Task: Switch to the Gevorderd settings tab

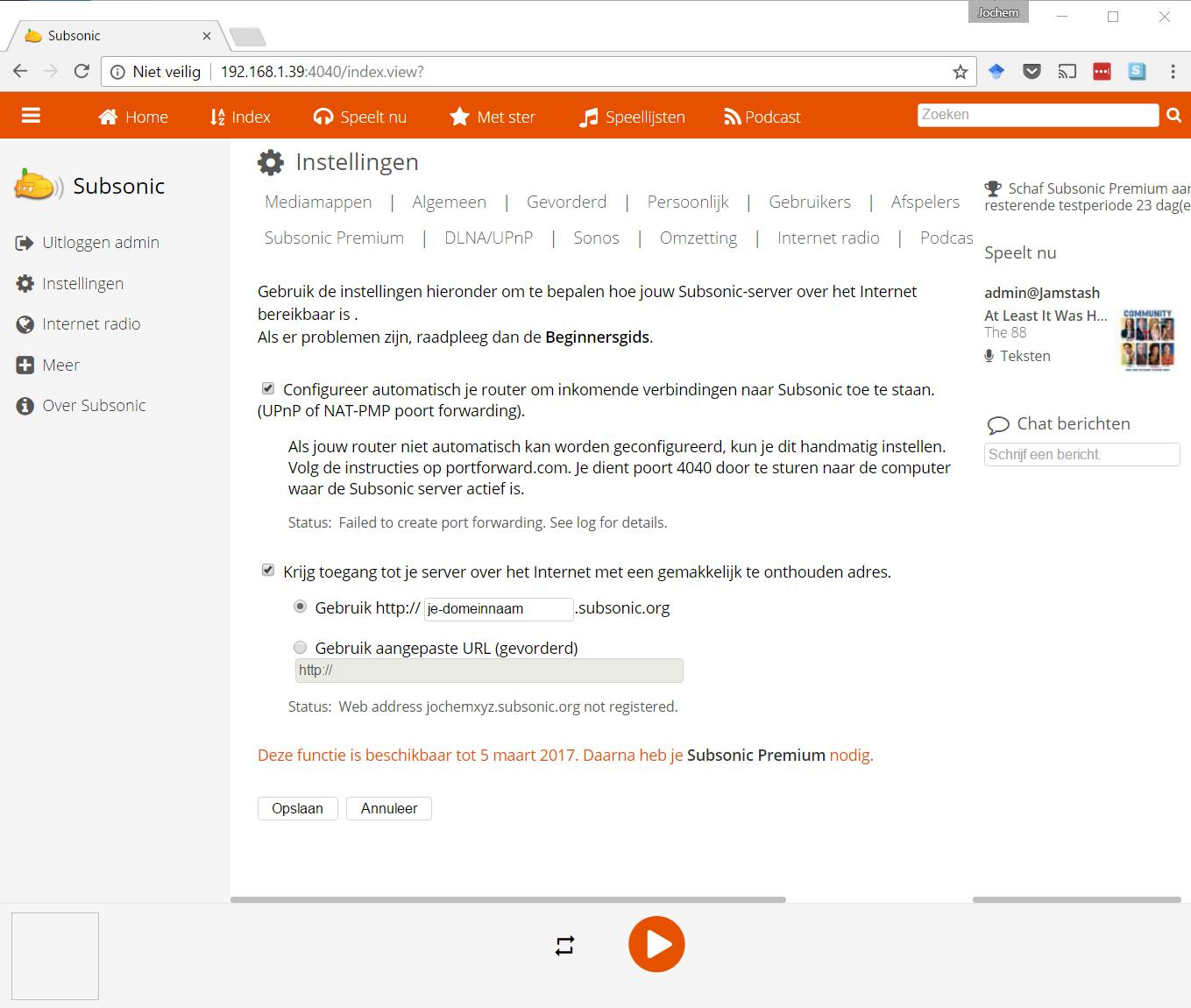Action: pyautogui.click(x=566, y=202)
